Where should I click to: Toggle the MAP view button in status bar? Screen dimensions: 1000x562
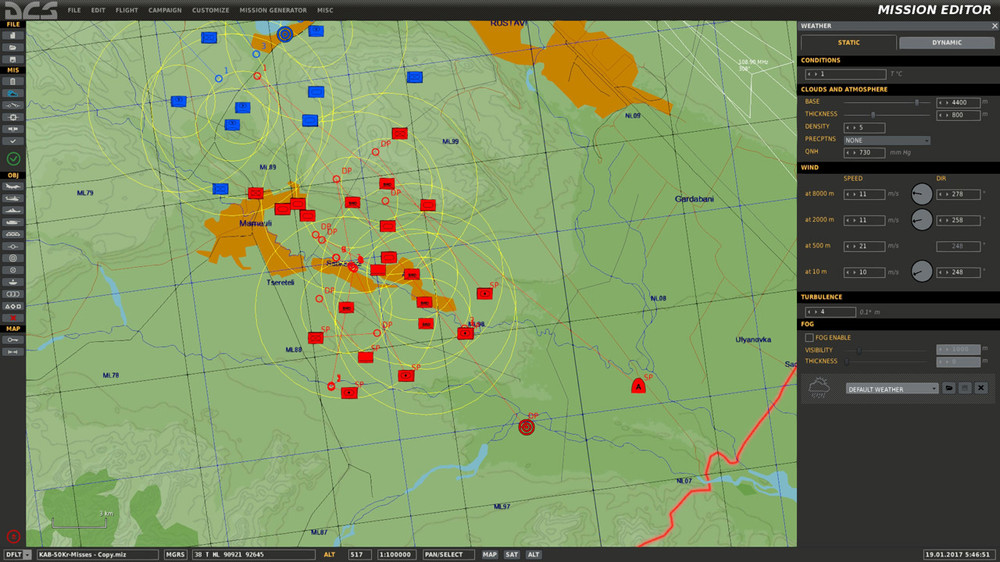[x=489, y=554]
